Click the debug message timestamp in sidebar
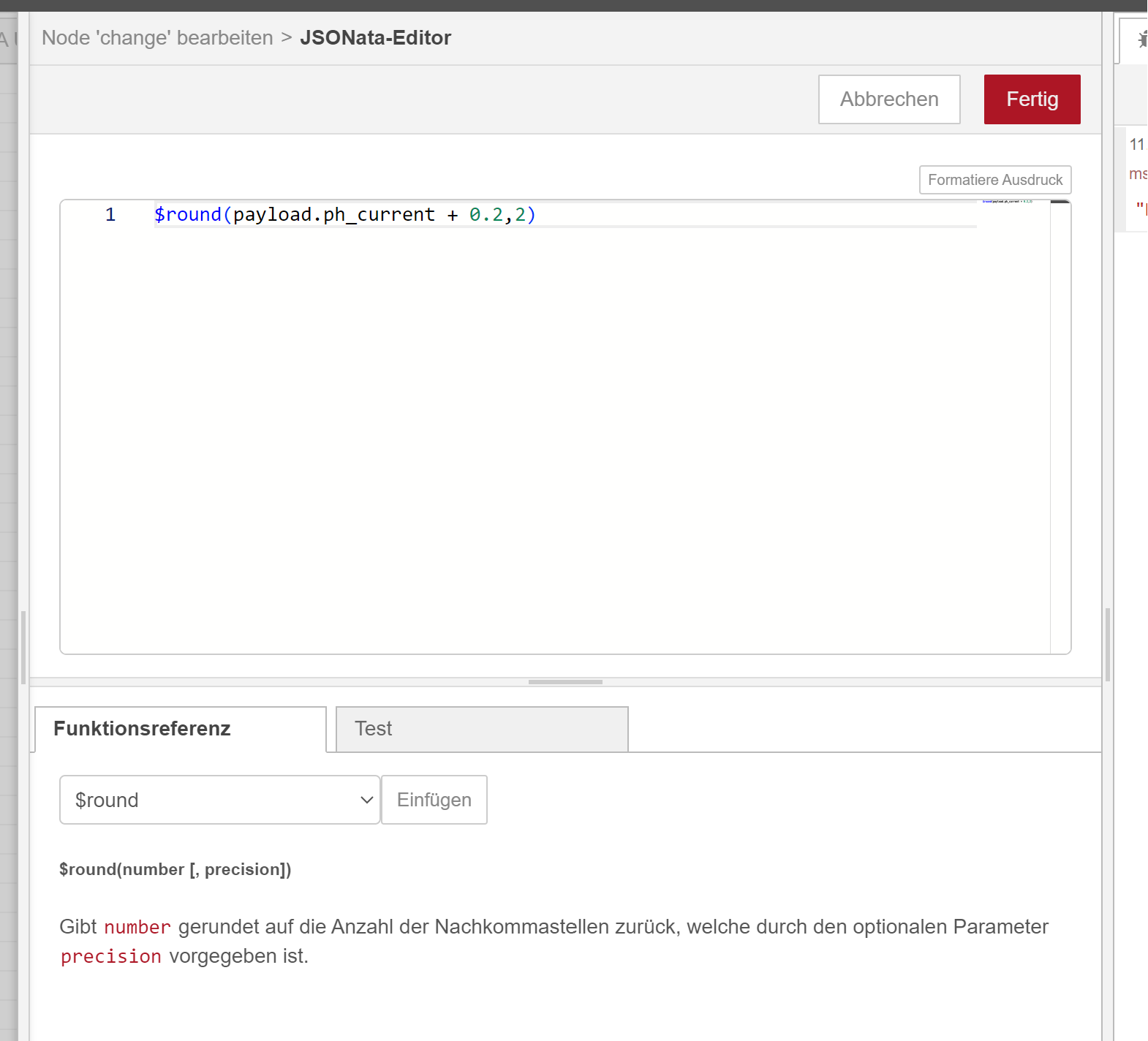The height and width of the screenshot is (1041, 1148). click(1137, 145)
